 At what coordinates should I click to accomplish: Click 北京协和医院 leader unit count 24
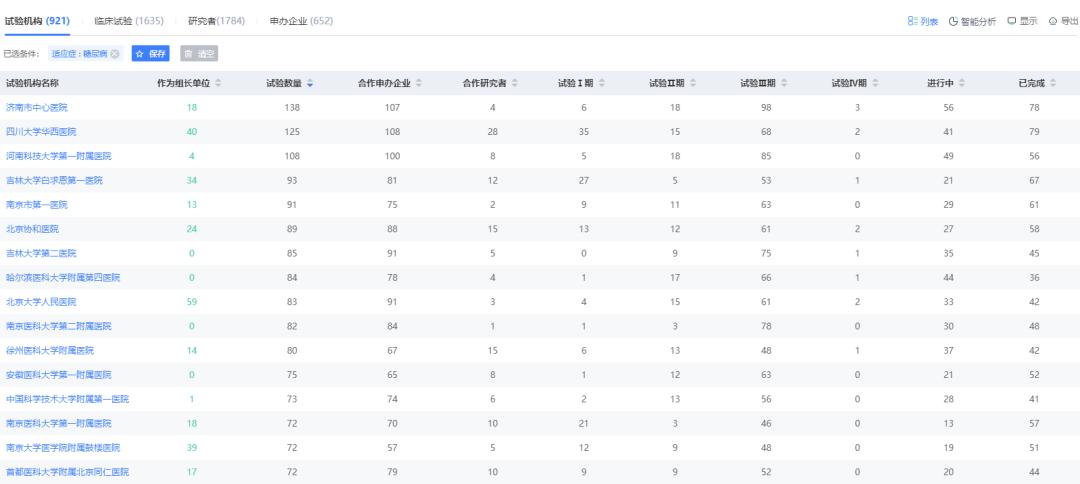tap(191, 229)
